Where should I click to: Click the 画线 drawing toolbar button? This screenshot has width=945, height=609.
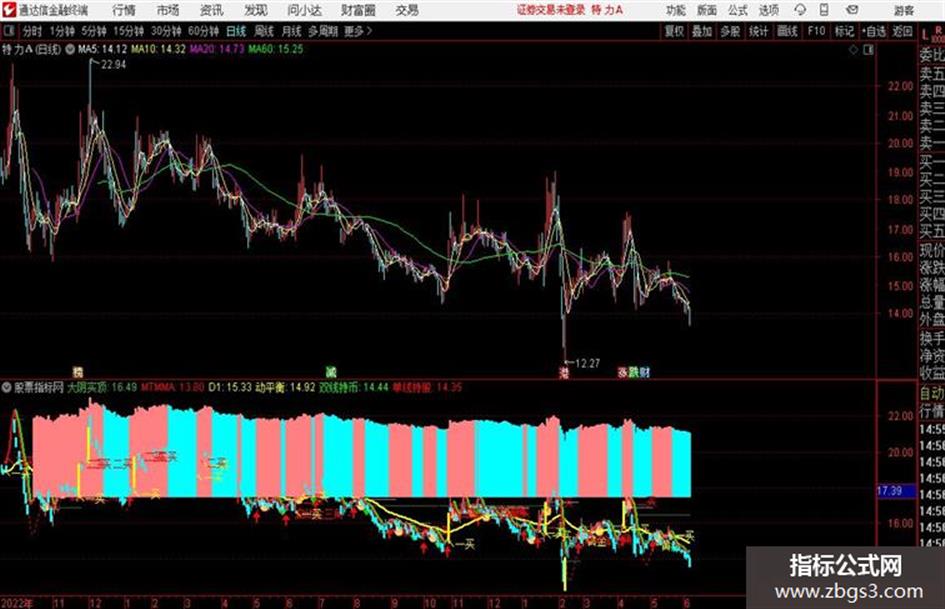pyautogui.click(x=787, y=31)
